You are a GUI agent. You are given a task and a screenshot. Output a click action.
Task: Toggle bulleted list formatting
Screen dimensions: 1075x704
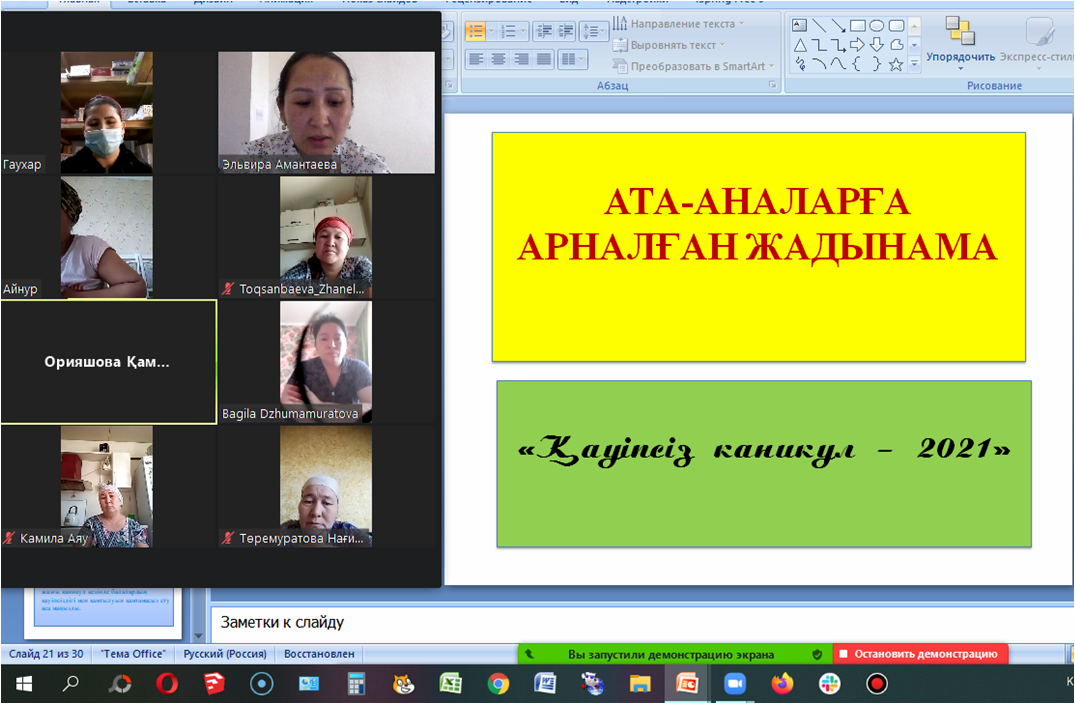476,31
